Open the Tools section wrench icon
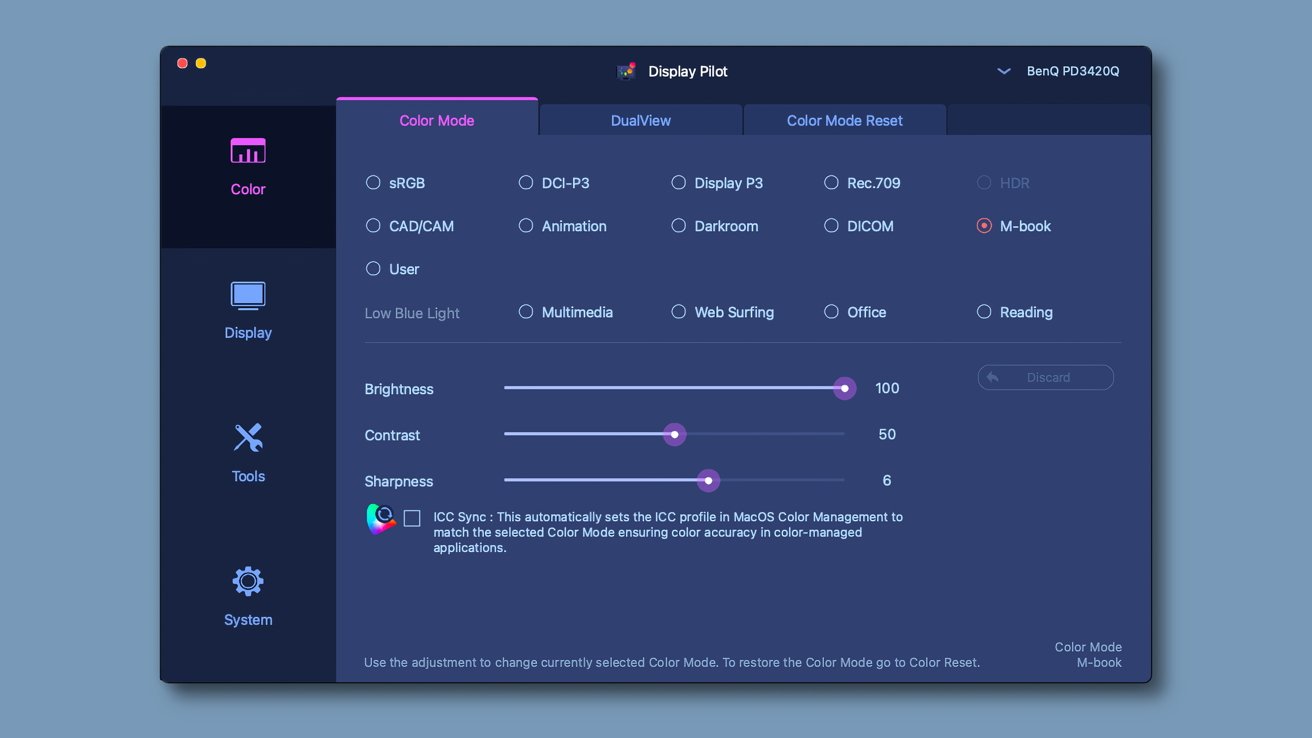1312x738 pixels. coord(248,438)
